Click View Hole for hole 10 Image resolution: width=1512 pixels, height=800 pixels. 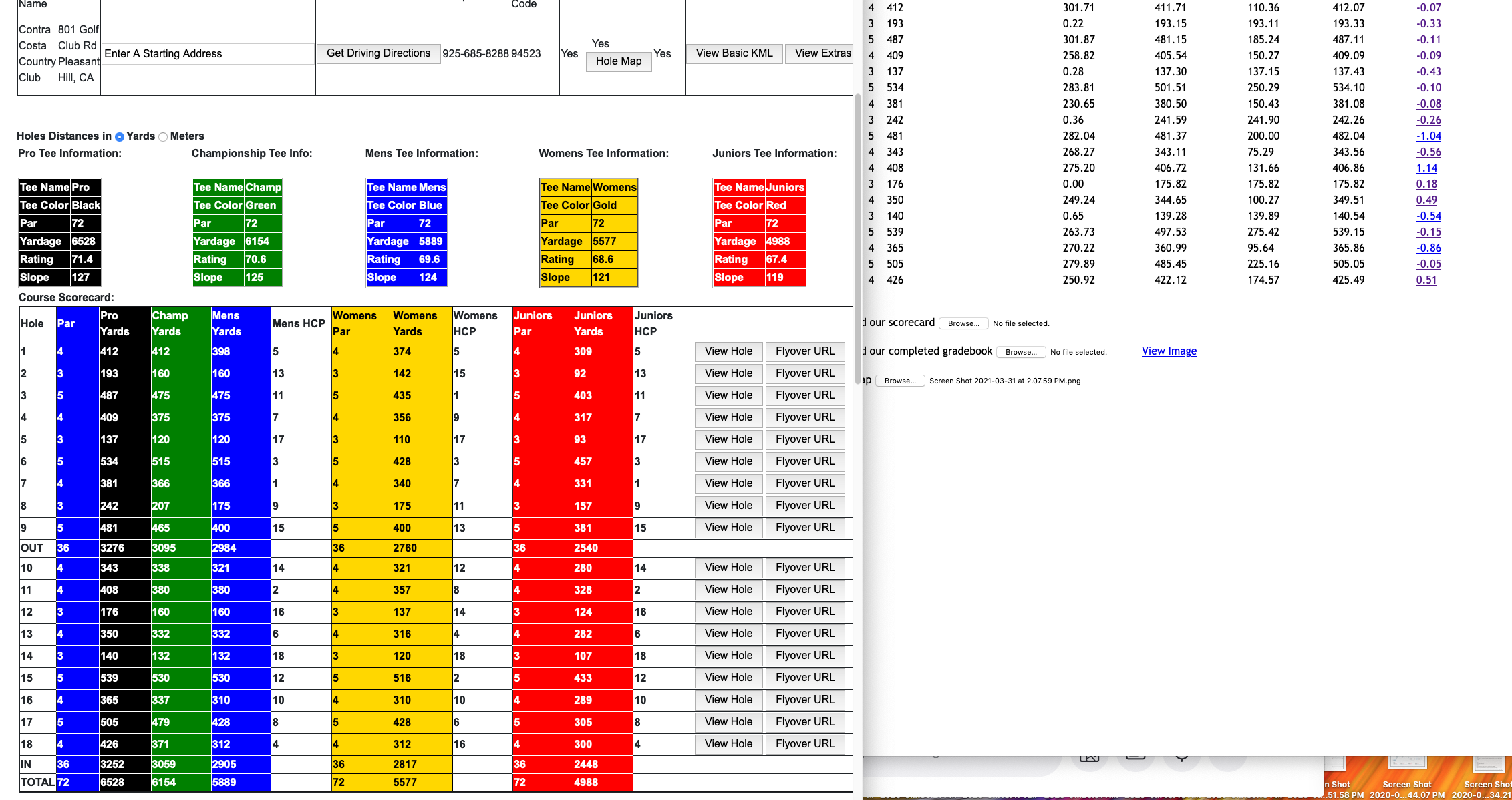728,568
